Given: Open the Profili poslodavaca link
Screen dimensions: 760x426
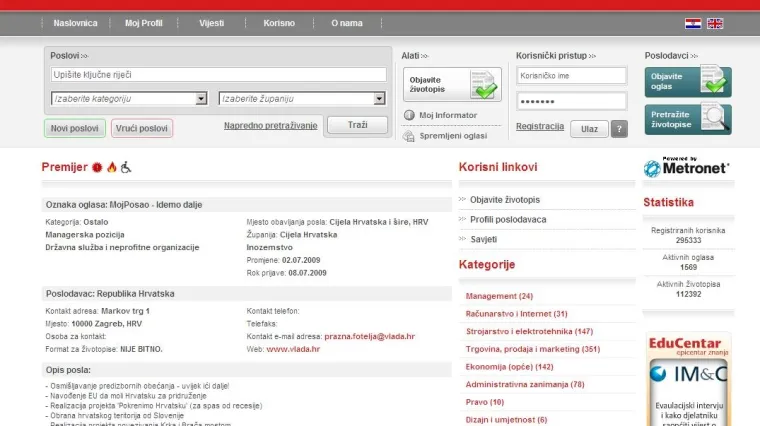Looking at the screenshot, I should (x=508, y=220).
